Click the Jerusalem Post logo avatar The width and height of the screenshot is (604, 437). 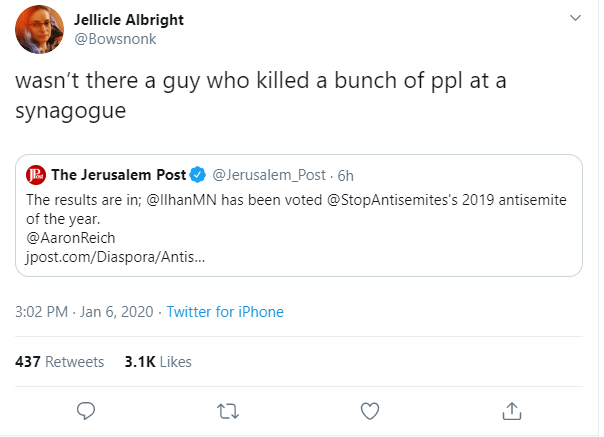(x=36, y=176)
